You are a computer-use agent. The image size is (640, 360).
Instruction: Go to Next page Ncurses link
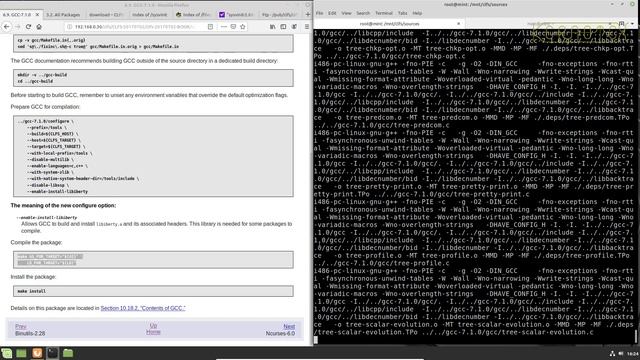[x=289, y=327]
